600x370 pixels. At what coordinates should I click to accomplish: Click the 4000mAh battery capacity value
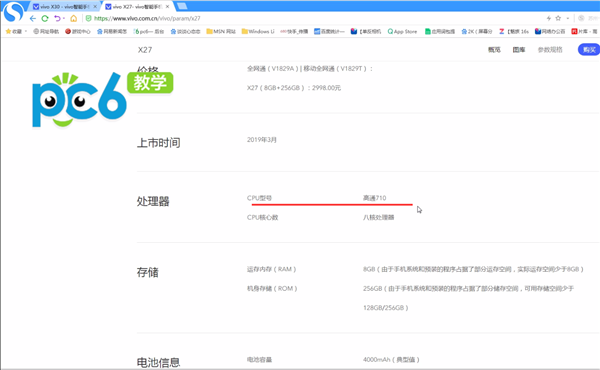tap(391, 359)
